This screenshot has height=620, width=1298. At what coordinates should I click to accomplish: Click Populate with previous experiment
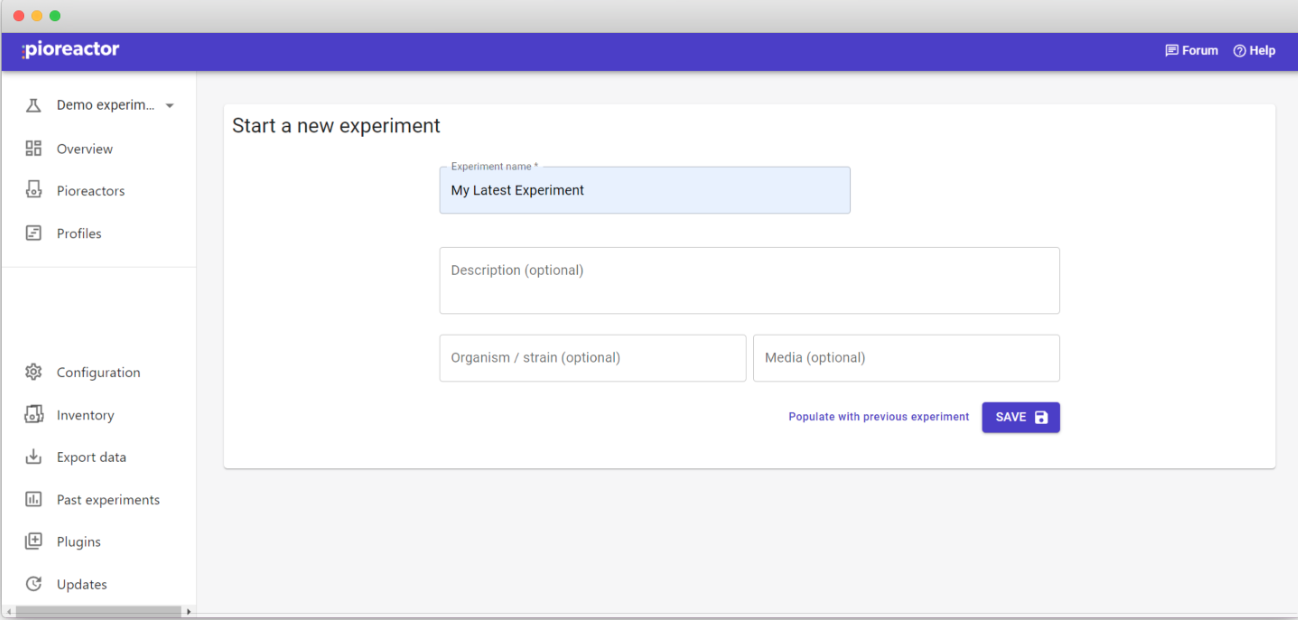pos(878,417)
